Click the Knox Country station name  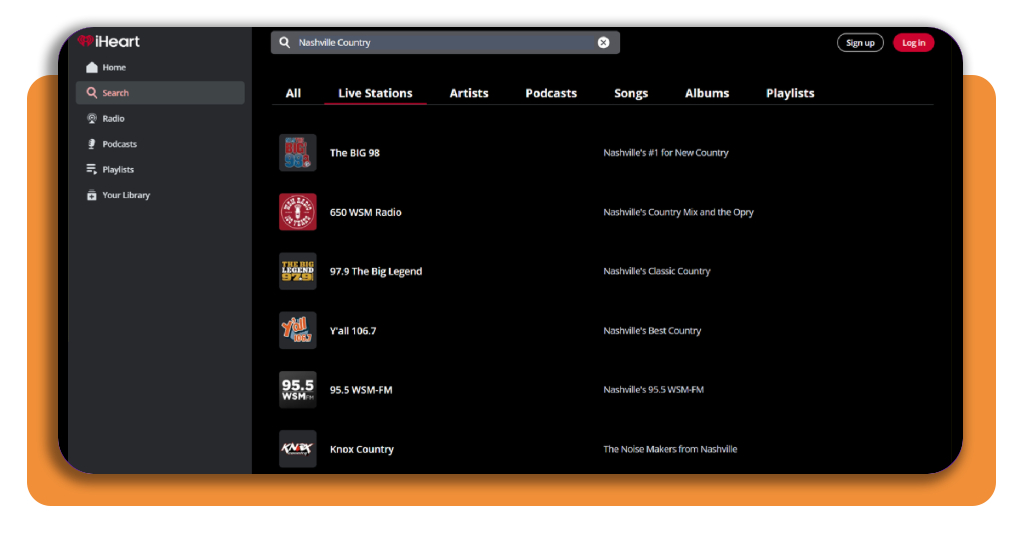pyautogui.click(x=362, y=449)
